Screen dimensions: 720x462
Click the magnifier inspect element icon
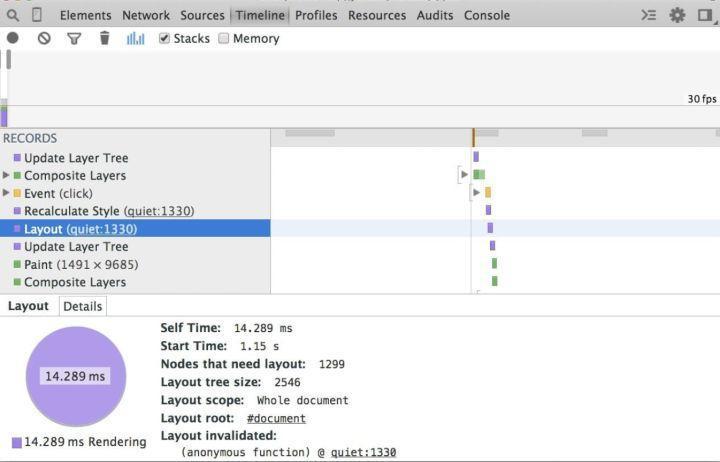click(13, 15)
